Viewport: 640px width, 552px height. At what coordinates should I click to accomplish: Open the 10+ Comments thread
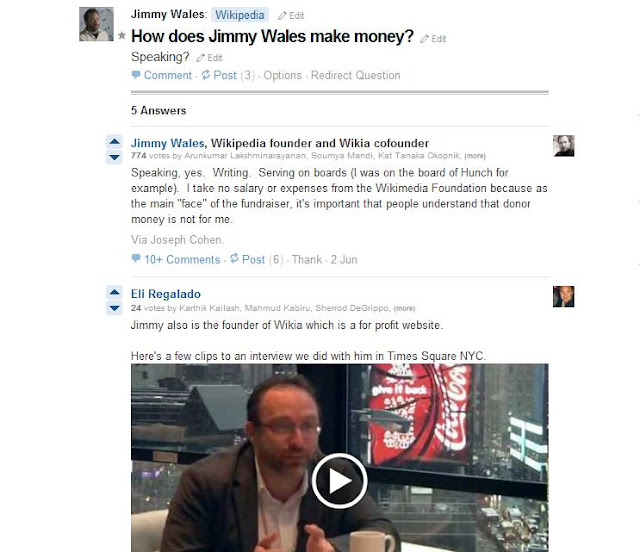[x=176, y=260]
